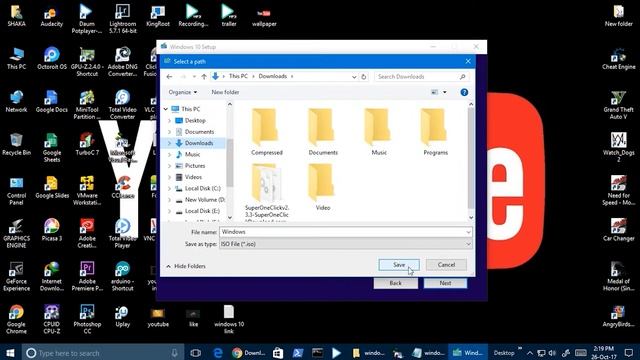Click the Recycle Bin desktop icon

click(x=16, y=144)
